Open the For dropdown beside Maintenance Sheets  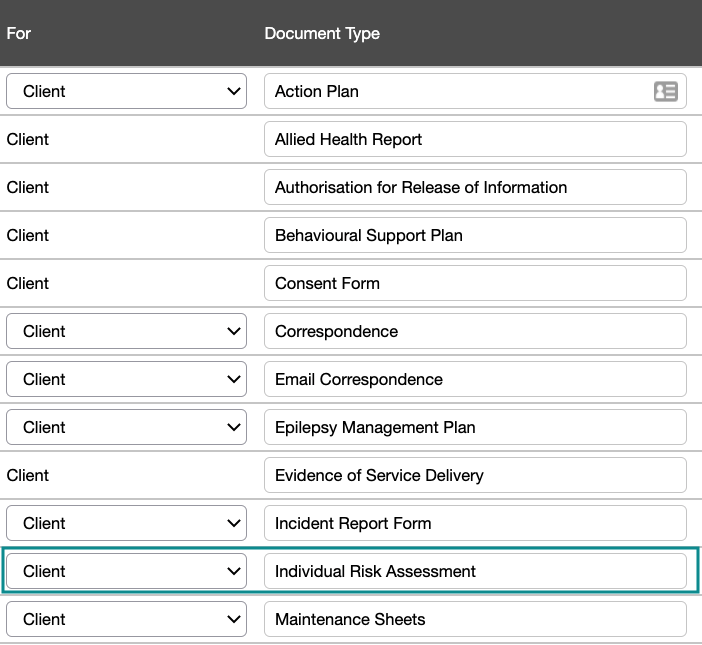tap(126, 619)
